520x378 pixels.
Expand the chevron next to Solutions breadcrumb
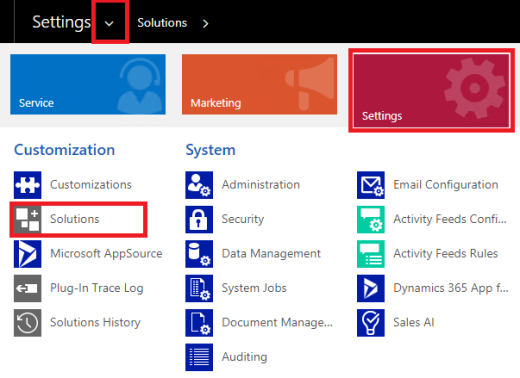[x=206, y=23]
